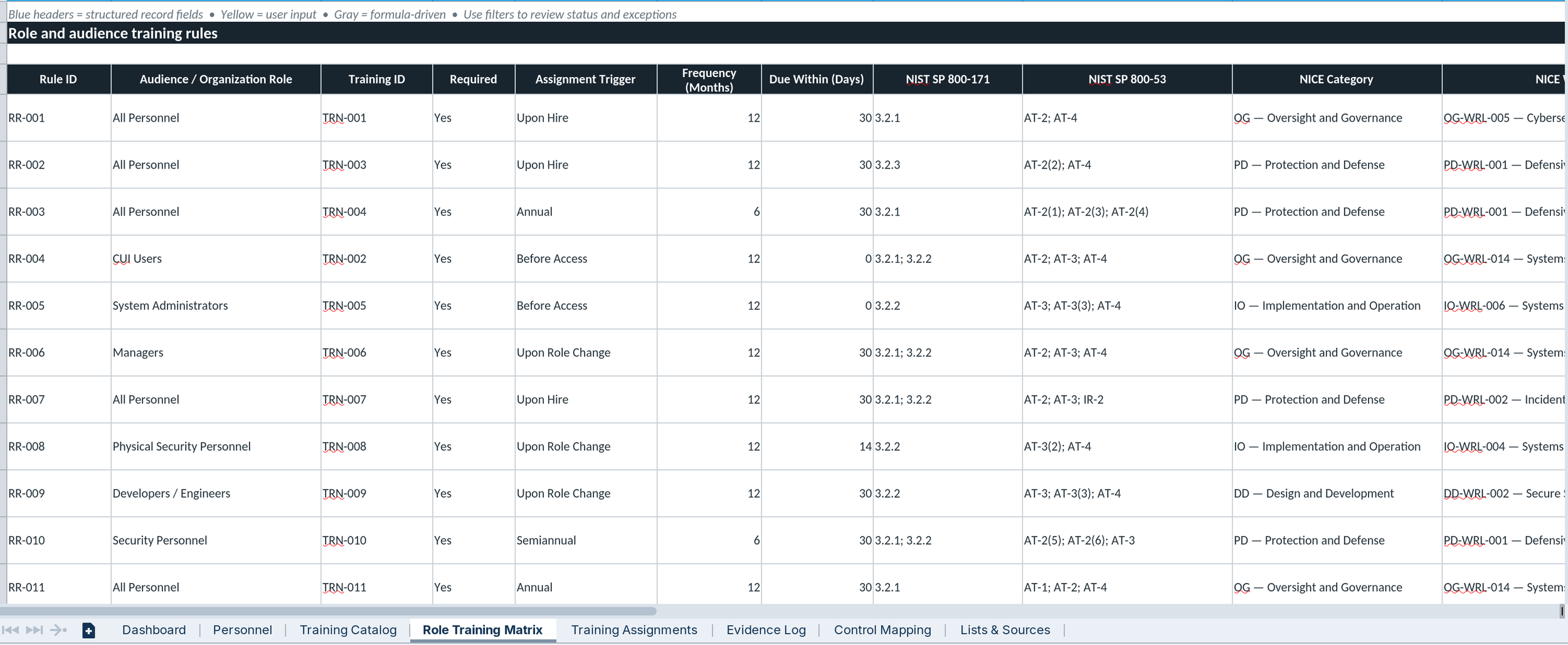
Task: Select training ID TRN-010 cell
Action: (x=376, y=540)
